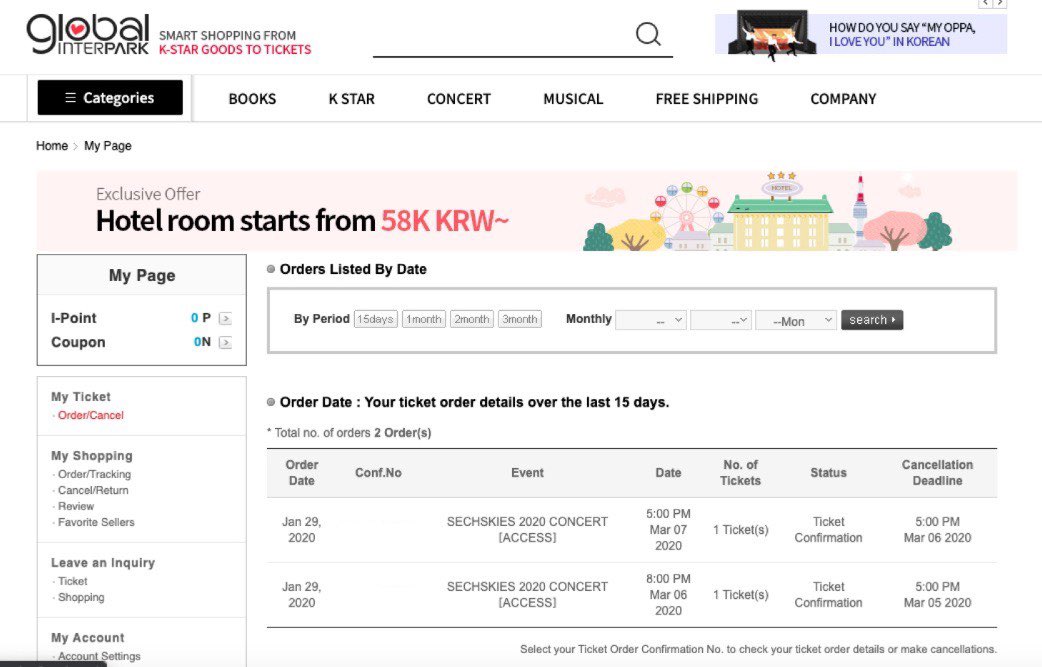Open the MUSICAL menu

(573, 99)
